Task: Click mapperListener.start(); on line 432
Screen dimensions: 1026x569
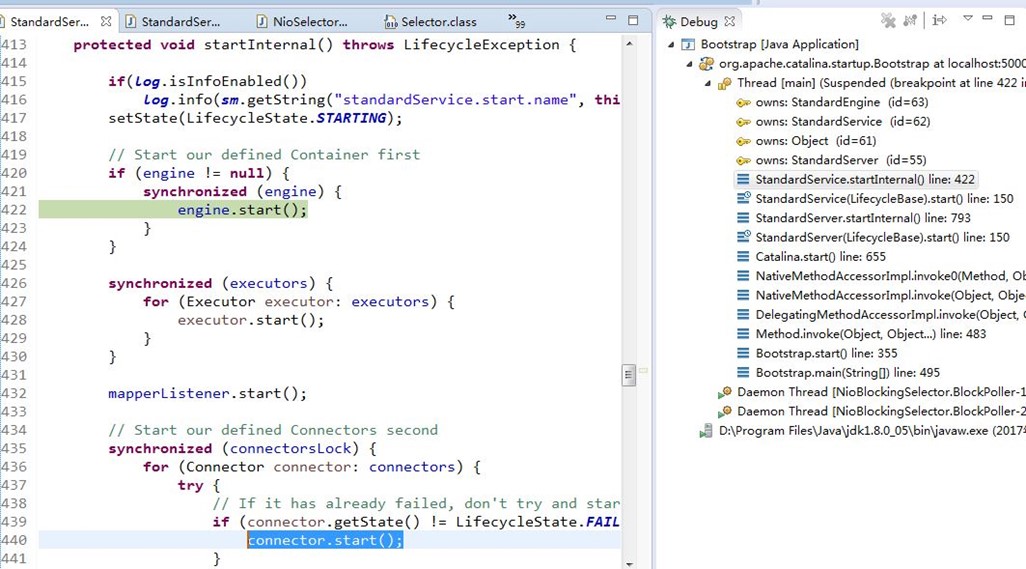Action: click(207, 394)
